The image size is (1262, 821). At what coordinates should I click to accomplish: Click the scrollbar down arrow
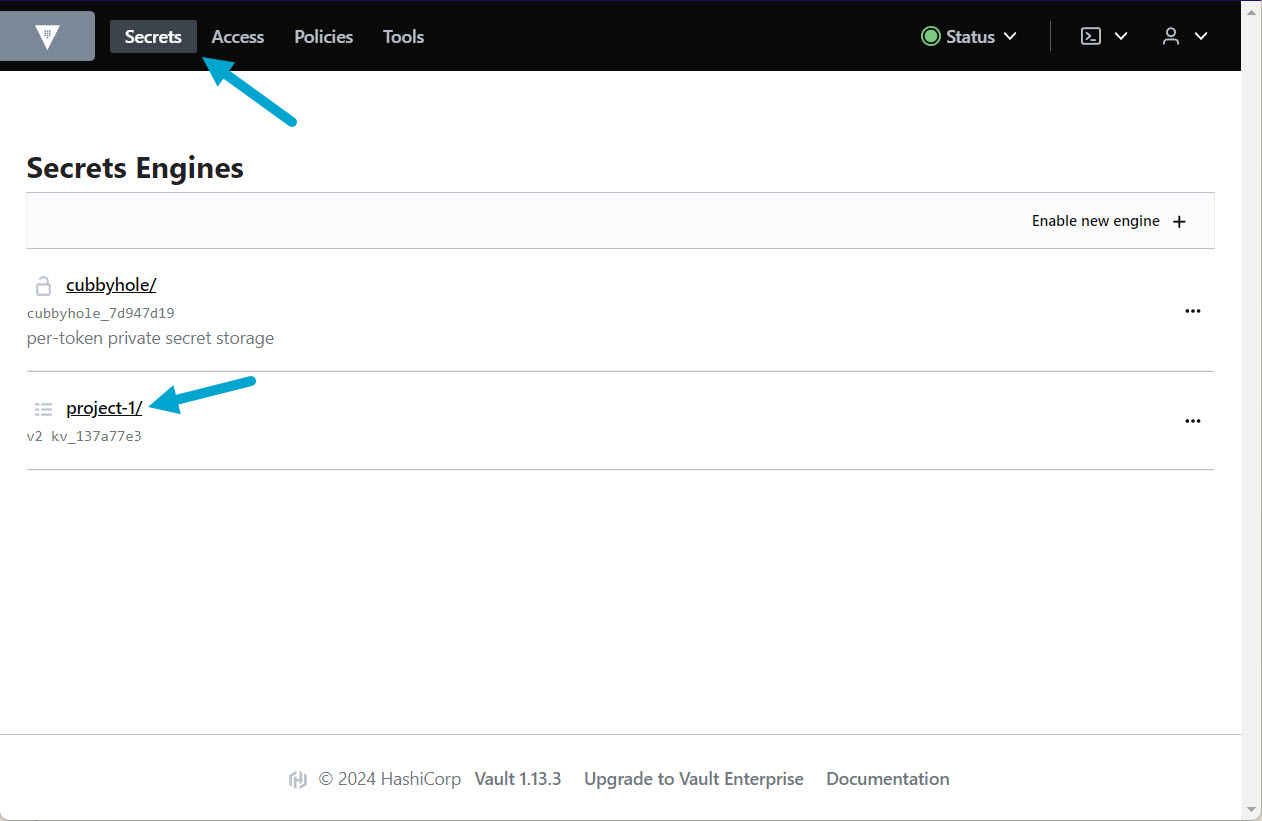tap(1251, 808)
